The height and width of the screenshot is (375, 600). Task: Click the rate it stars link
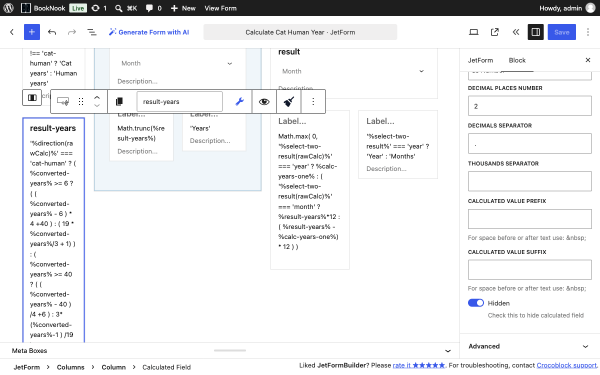(x=419, y=365)
